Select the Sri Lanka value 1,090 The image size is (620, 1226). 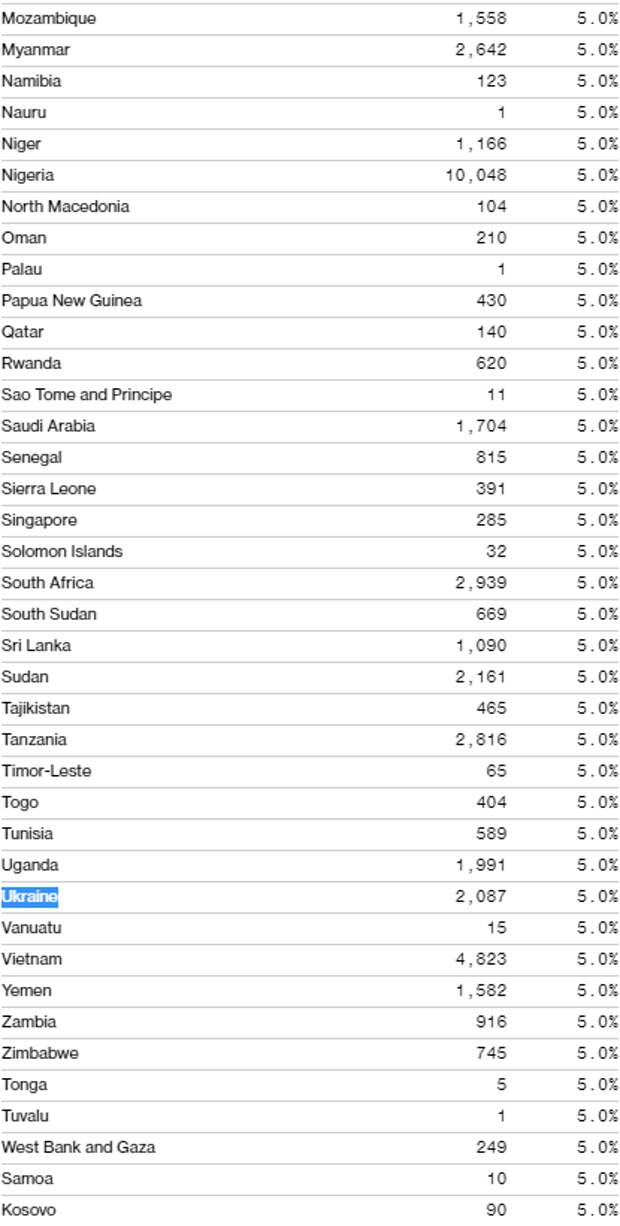click(x=481, y=645)
